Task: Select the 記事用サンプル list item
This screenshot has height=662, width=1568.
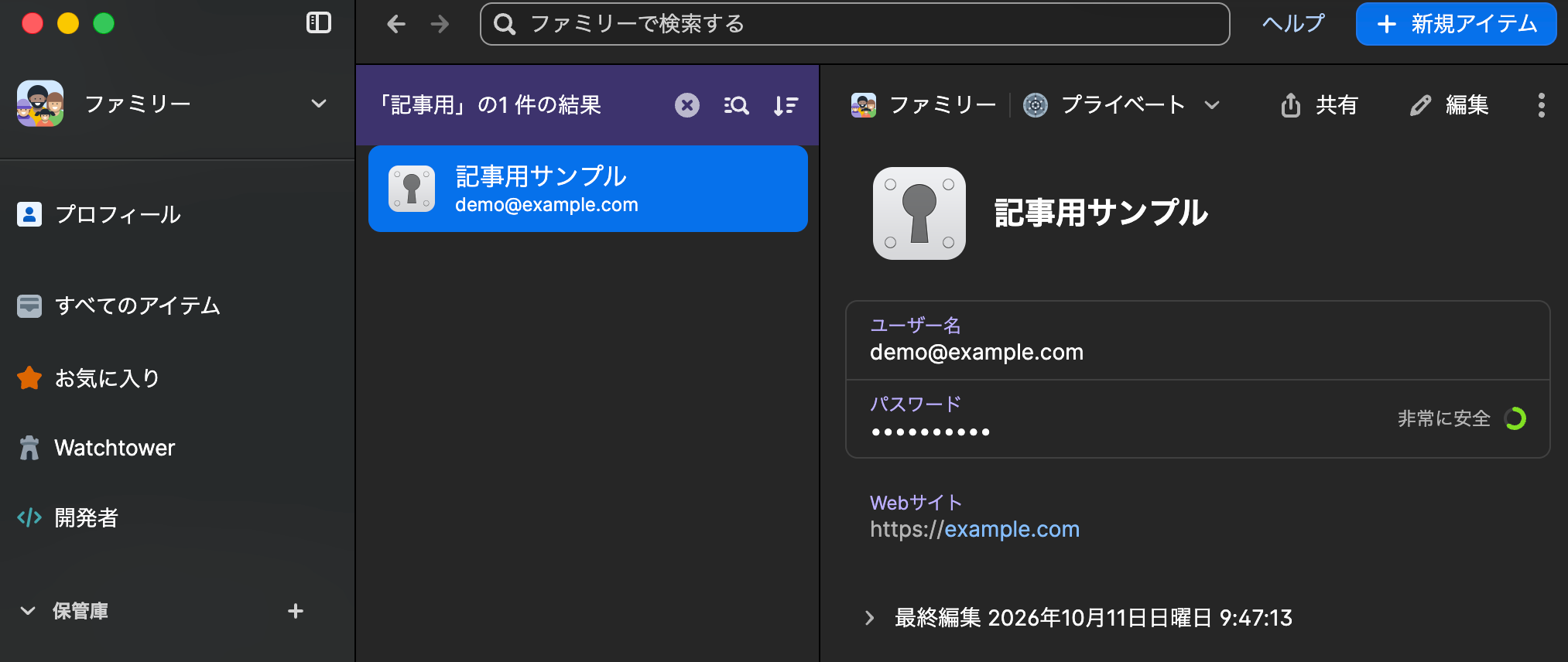Action: click(588, 189)
